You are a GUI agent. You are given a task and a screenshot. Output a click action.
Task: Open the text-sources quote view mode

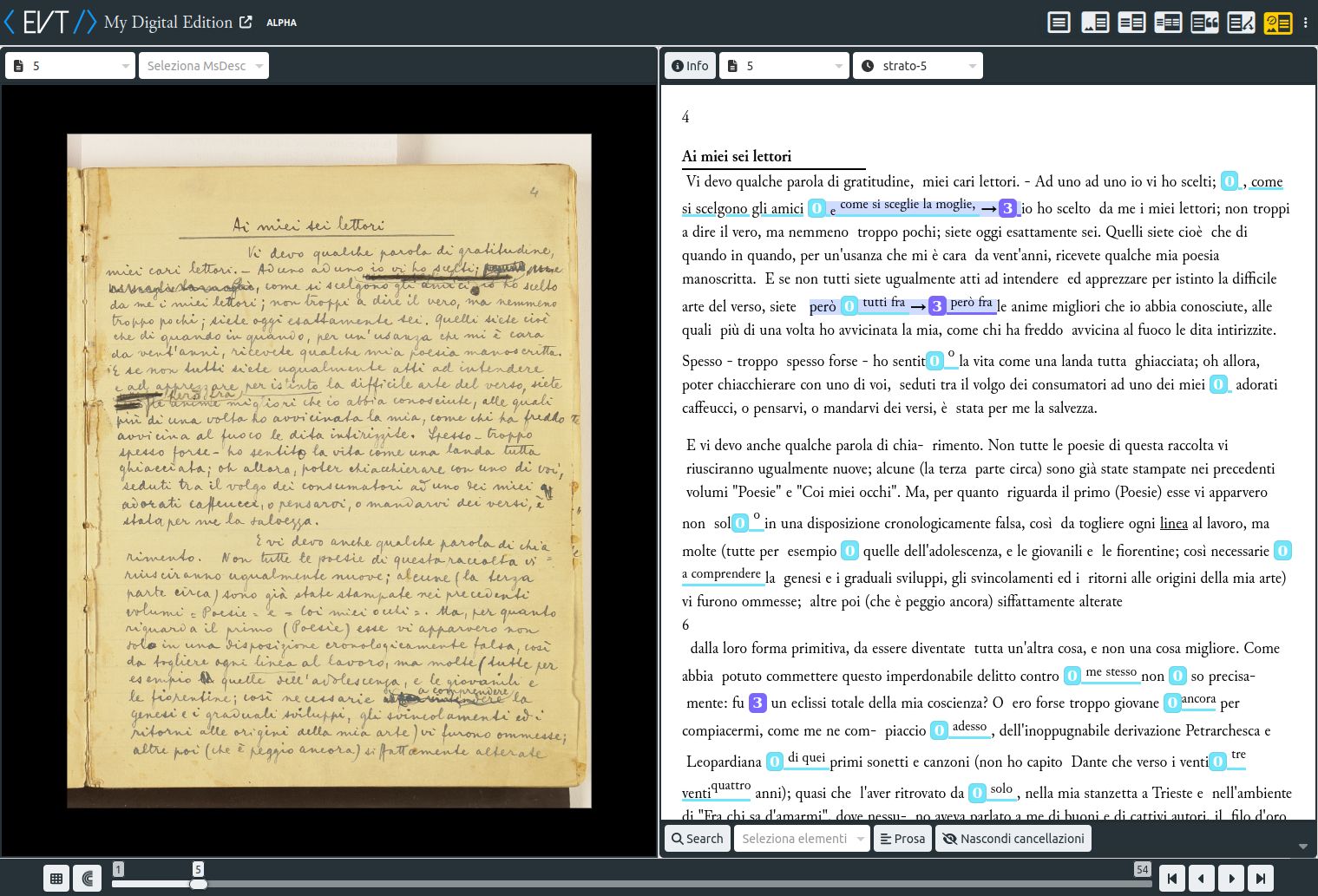1204,23
